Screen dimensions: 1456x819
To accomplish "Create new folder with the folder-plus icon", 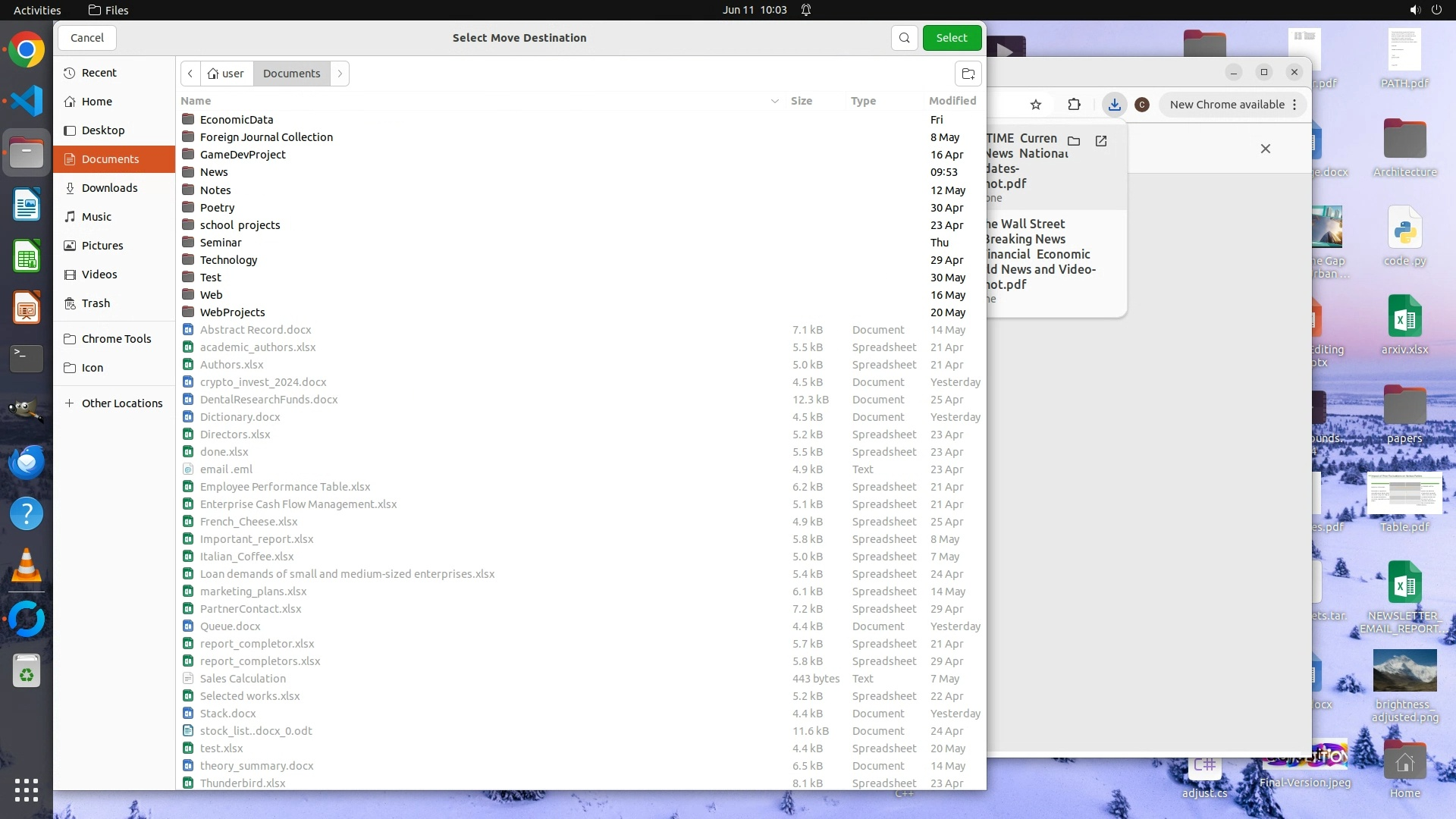I will [968, 74].
